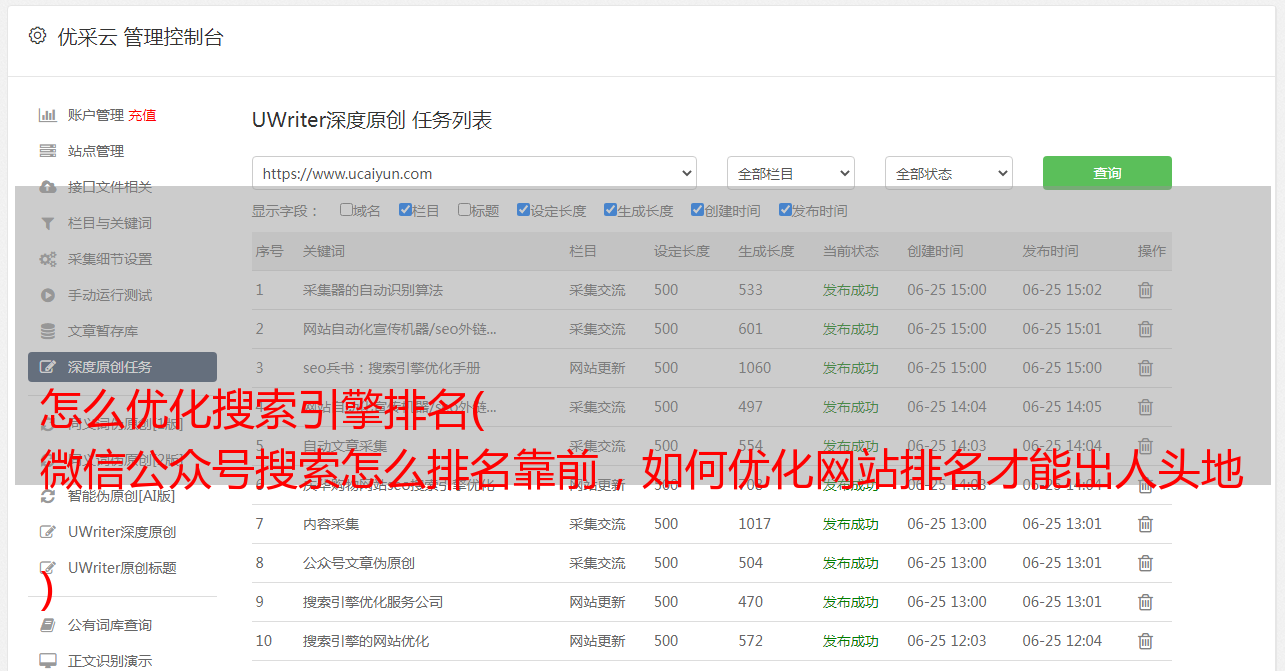Viewport: 1285px width, 671px height.
Task: Click the database icon for 文章暂存库
Action: [47, 331]
